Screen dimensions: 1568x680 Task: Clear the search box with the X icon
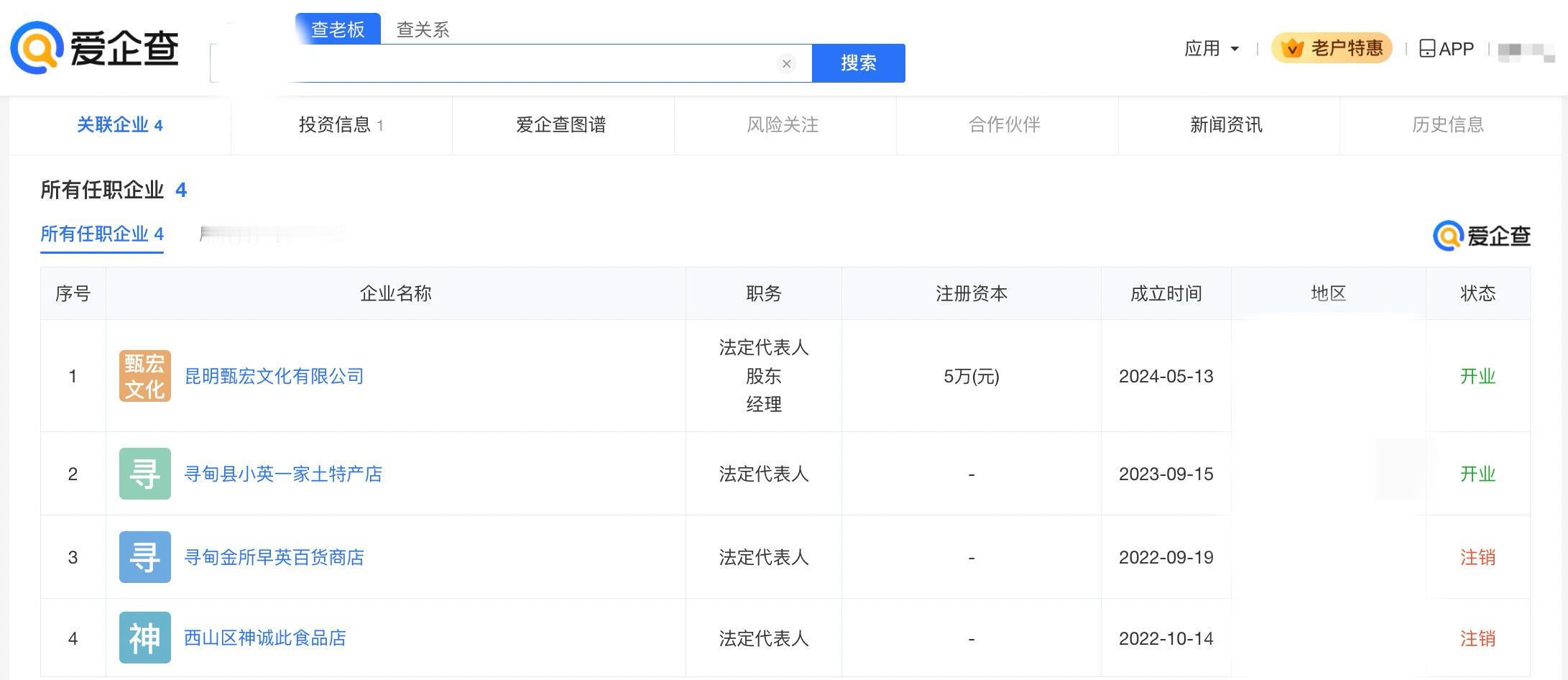pos(786,64)
